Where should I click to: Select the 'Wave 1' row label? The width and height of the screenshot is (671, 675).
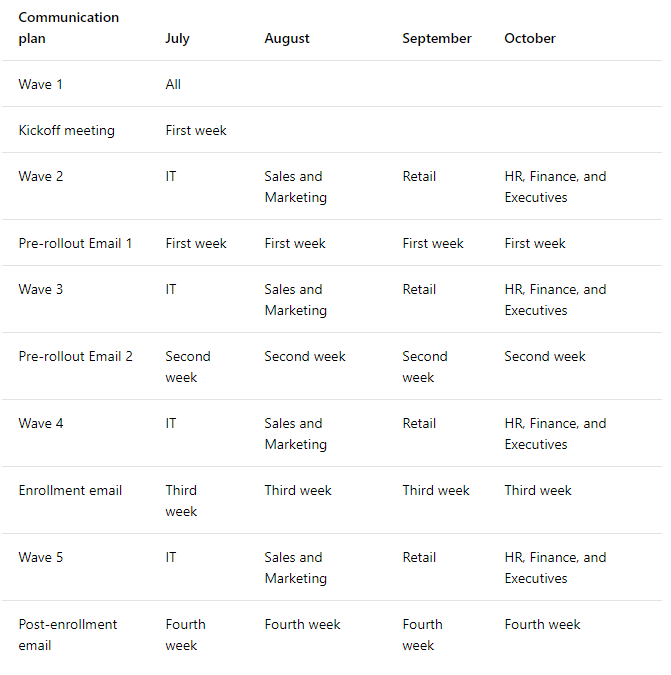click(41, 84)
